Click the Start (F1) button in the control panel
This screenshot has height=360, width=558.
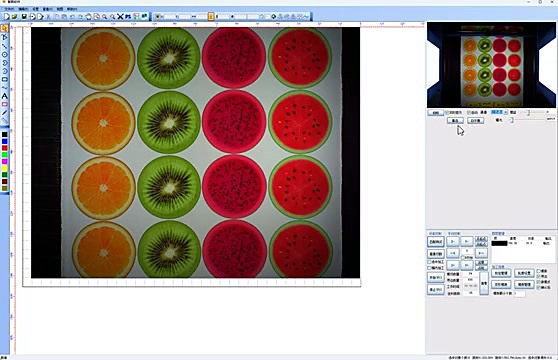coord(436,277)
